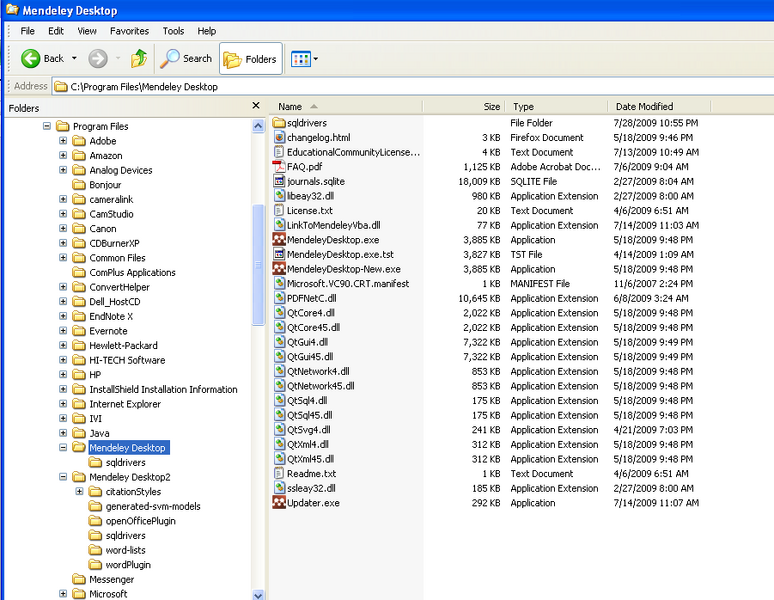Viewport: 774px width, 600px height.
Task: Select the MendeleyDesktop.exe application icon
Action: click(279, 240)
